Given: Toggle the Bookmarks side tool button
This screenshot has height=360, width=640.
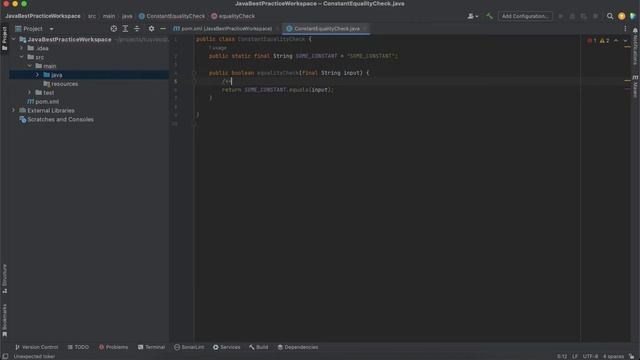Looking at the screenshot, I should click(x=4, y=320).
